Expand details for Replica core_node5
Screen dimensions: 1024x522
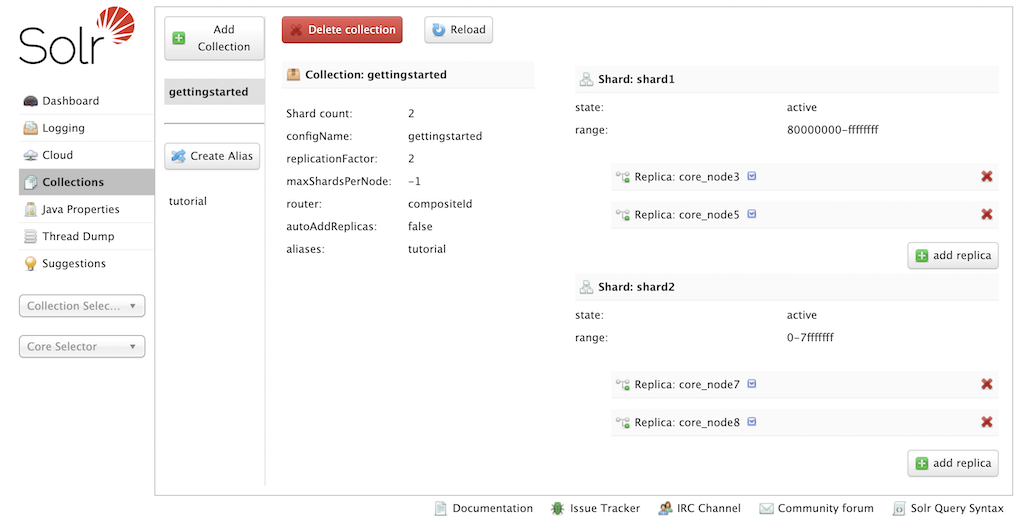pos(752,214)
